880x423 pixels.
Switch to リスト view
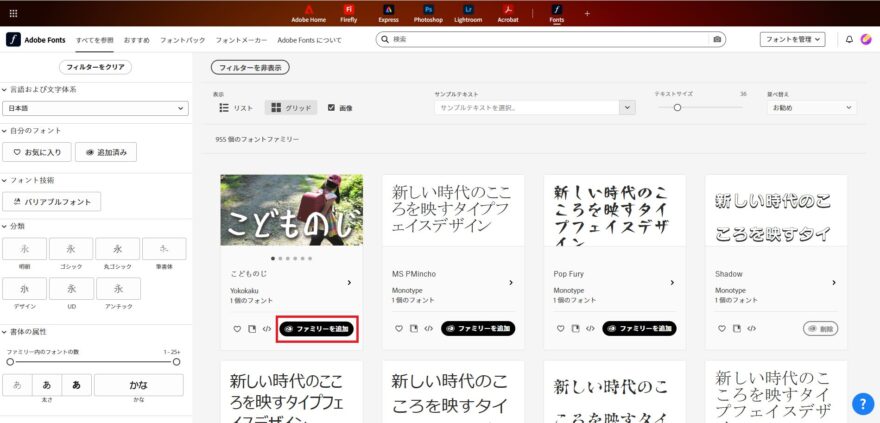[236, 108]
